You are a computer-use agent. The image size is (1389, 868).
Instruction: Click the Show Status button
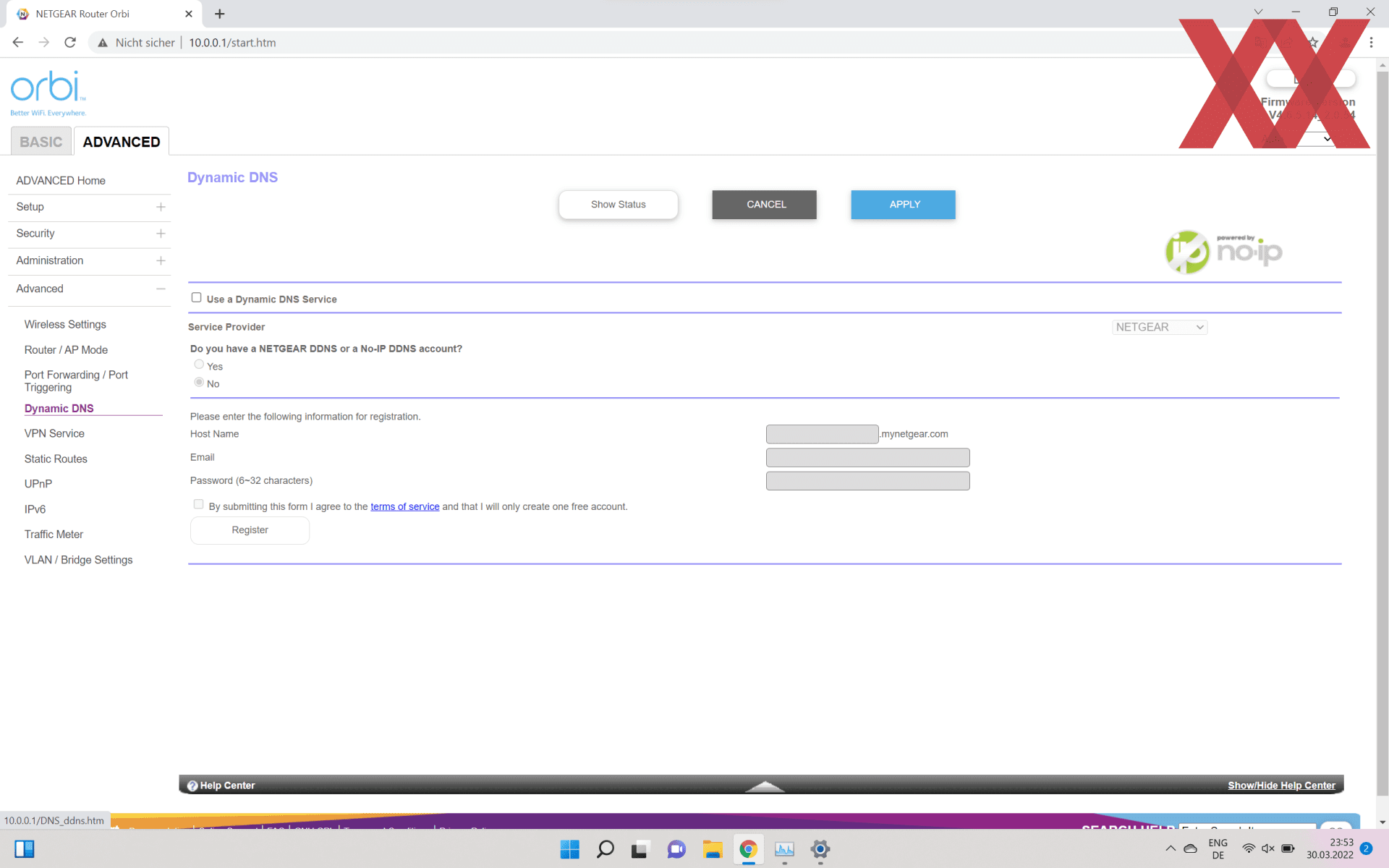(619, 205)
